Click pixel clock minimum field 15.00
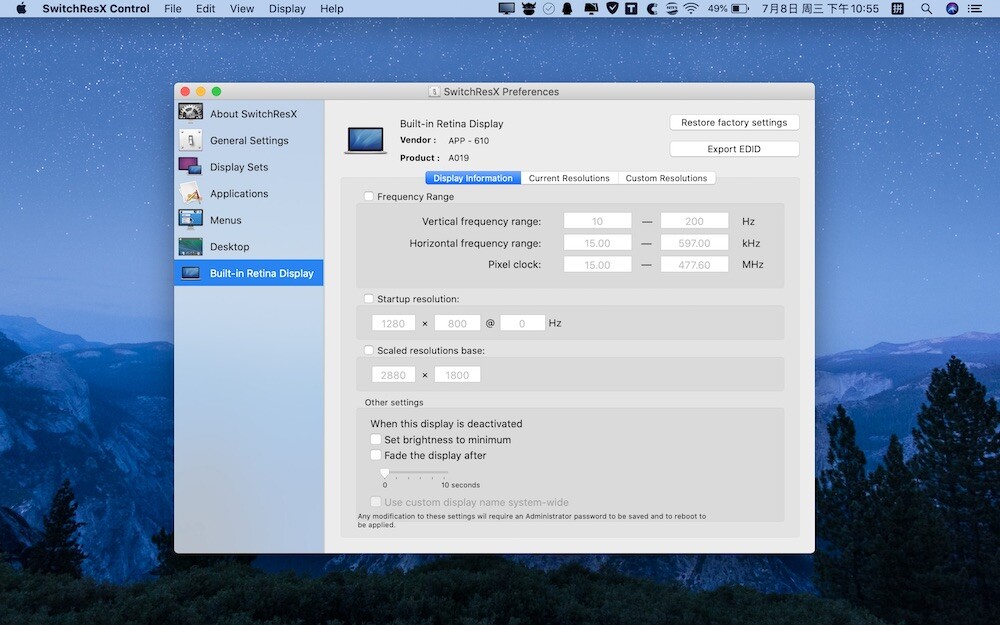The image size is (1000, 625). [x=598, y=264]
